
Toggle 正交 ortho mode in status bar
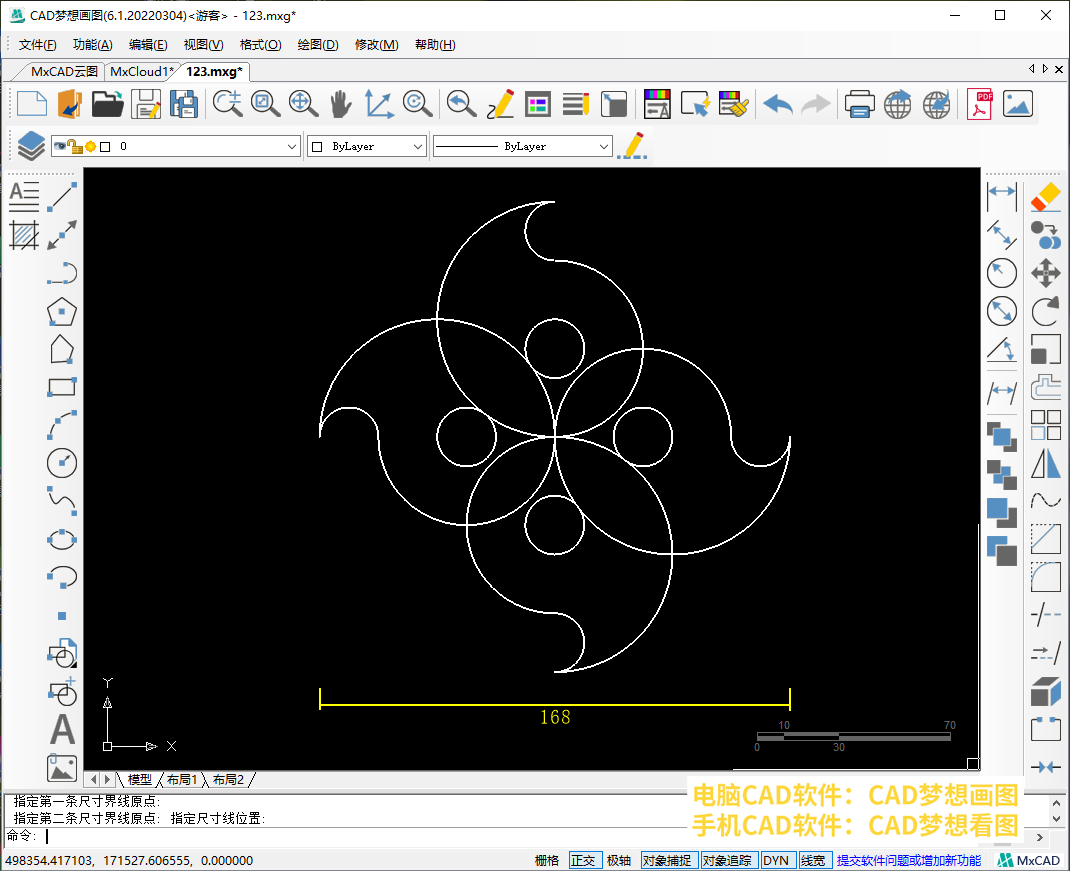pos(583,860)
